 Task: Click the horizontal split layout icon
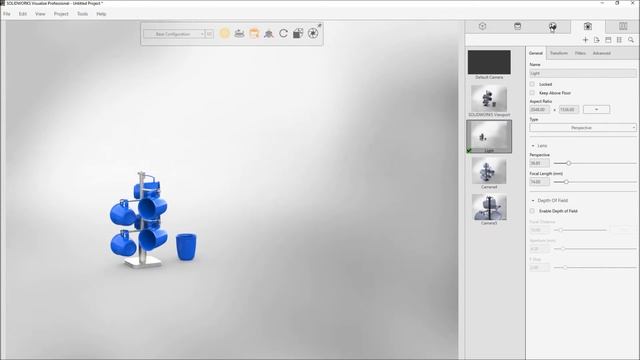pyautogui.click(x=608, y=40)
